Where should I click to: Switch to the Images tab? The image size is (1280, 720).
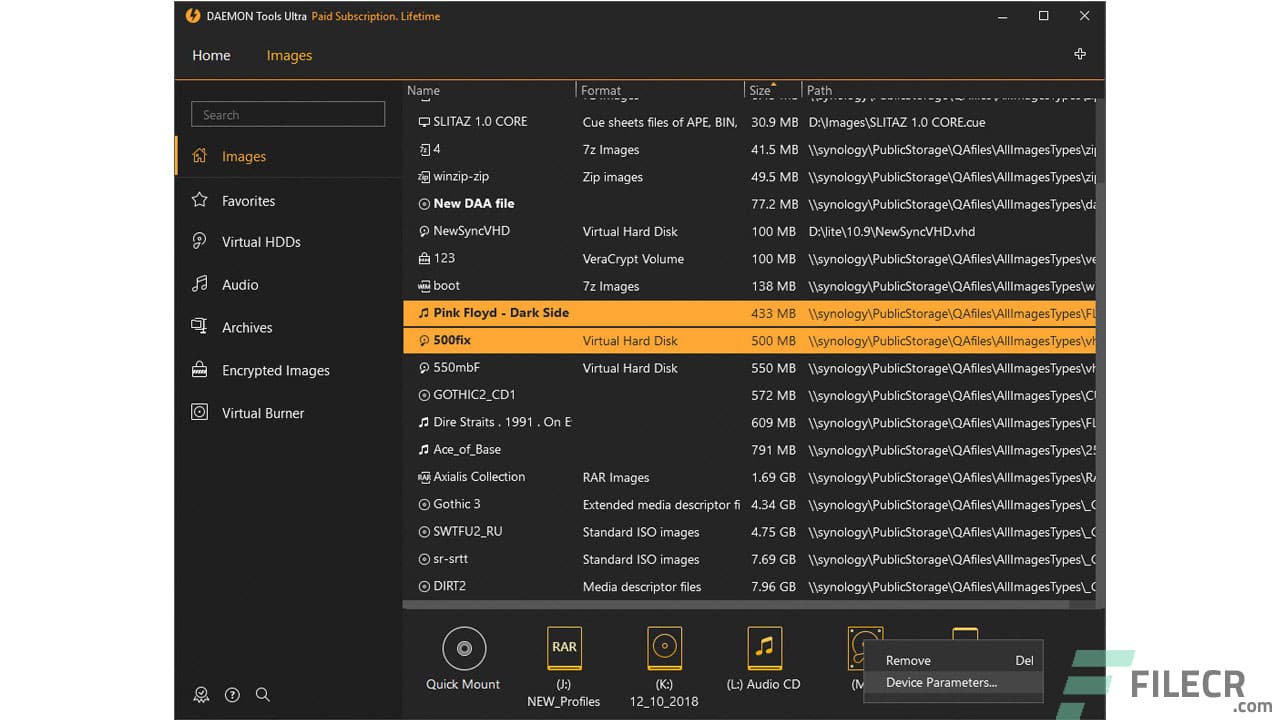coord(289,55)
